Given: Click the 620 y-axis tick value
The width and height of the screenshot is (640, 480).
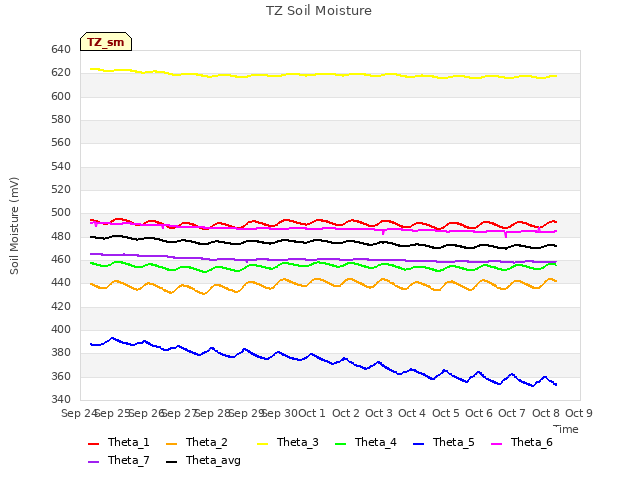Looking at the screenshot, I should tap(61, 73).
